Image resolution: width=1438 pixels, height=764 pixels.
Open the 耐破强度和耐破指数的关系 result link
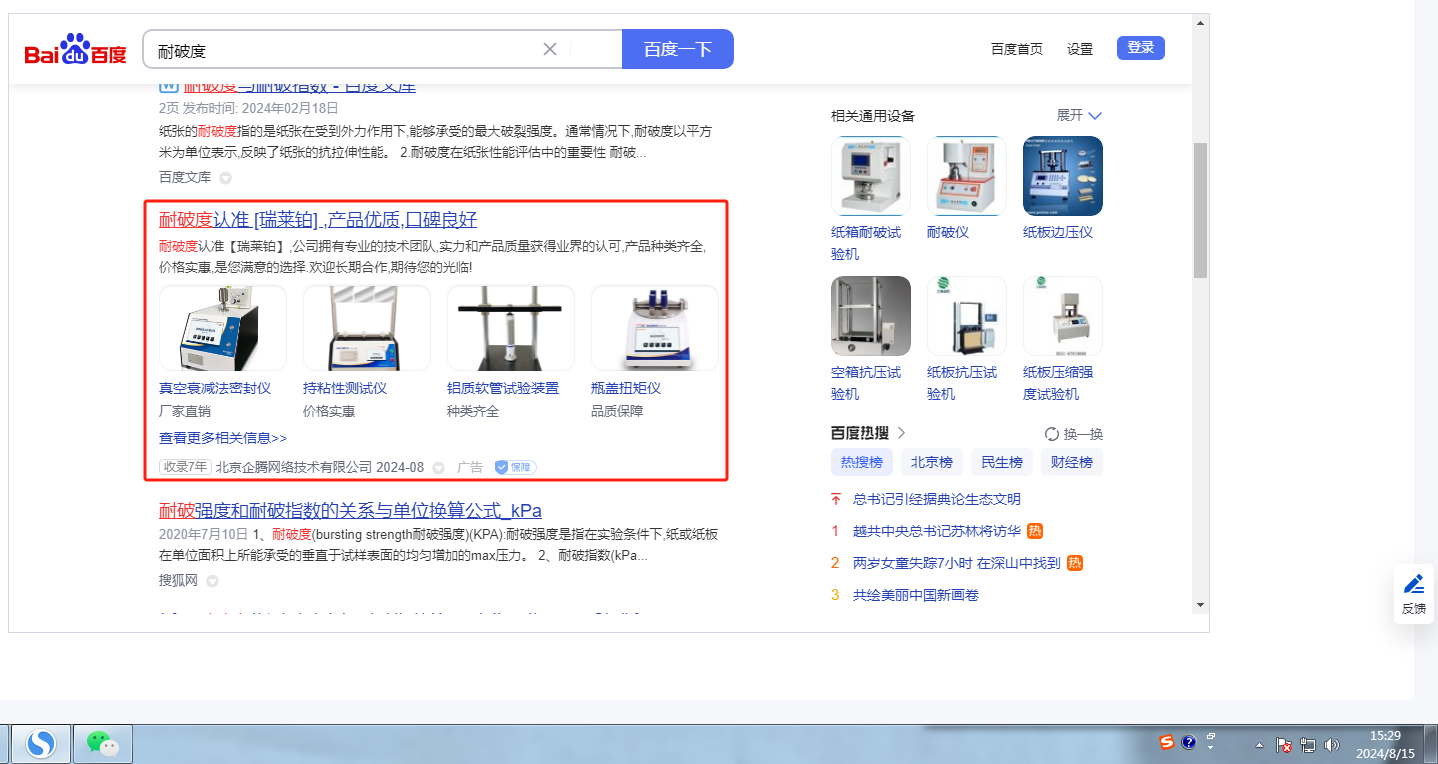350,511
